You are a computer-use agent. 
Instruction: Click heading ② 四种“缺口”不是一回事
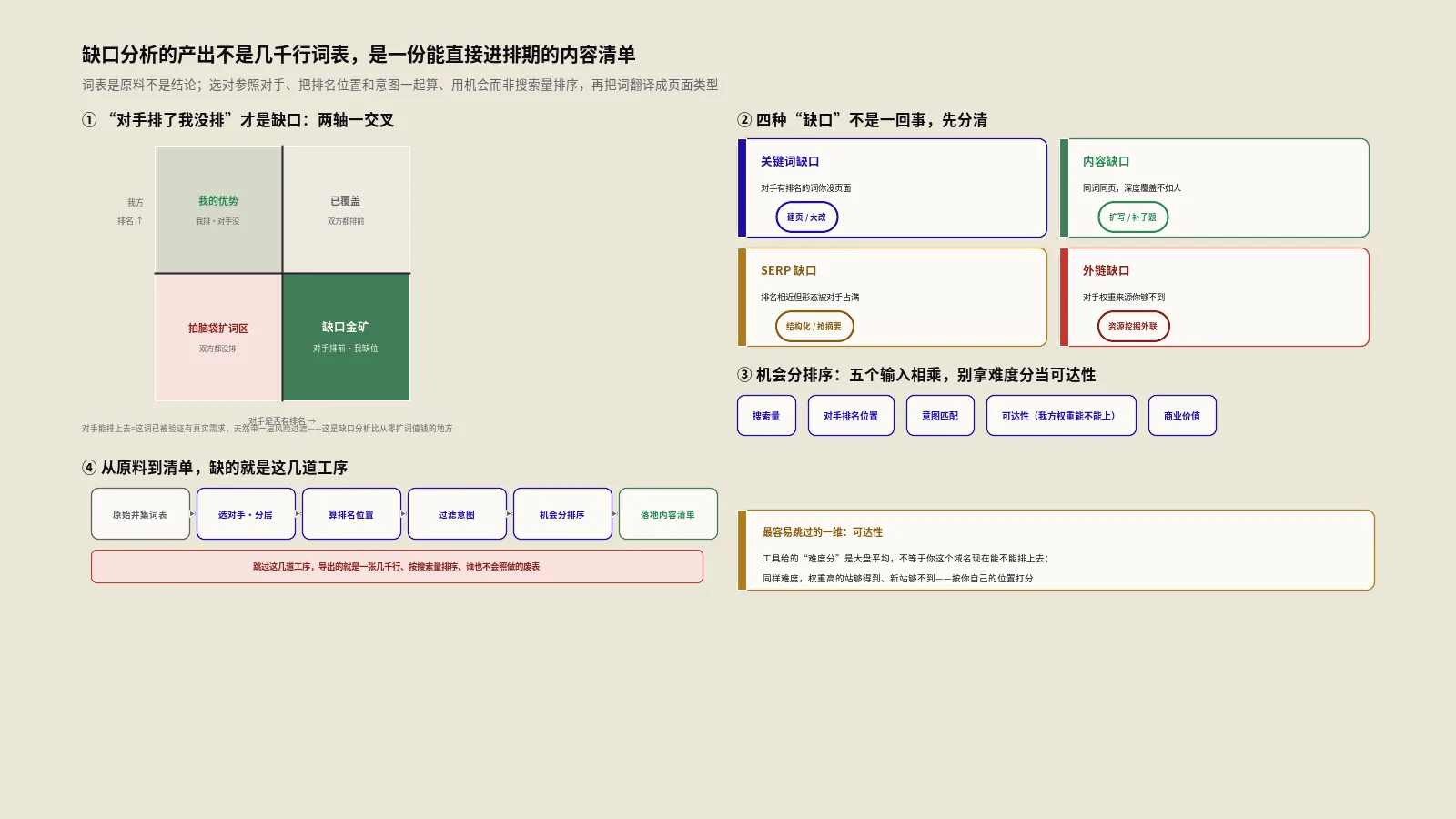863,120
